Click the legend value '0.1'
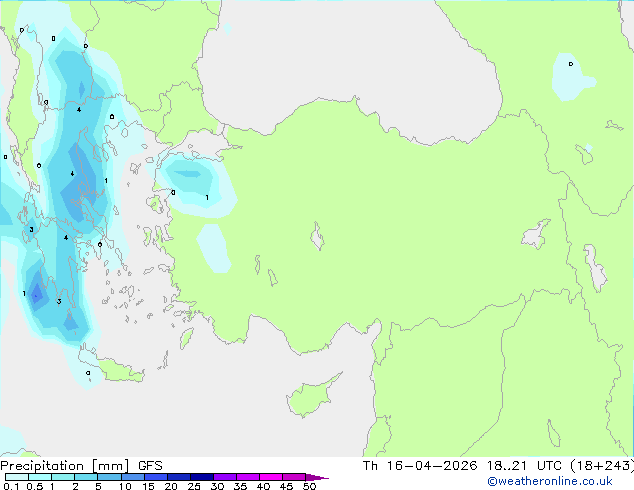Screen dimensions: 634x490 point(11,486)
